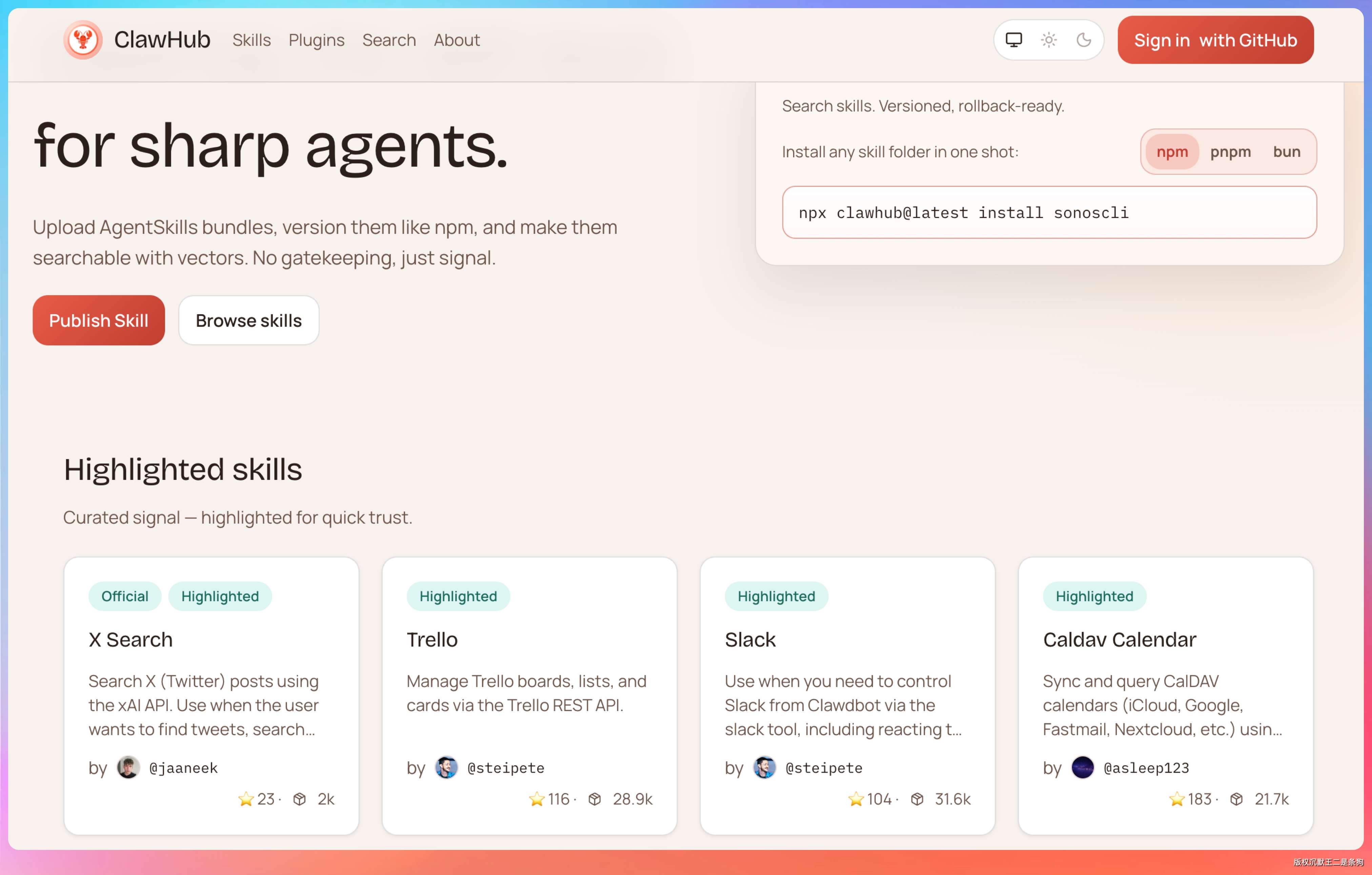
Task: Select npm package manager option
Action: pyautogui.click(x=1172, y=151)
